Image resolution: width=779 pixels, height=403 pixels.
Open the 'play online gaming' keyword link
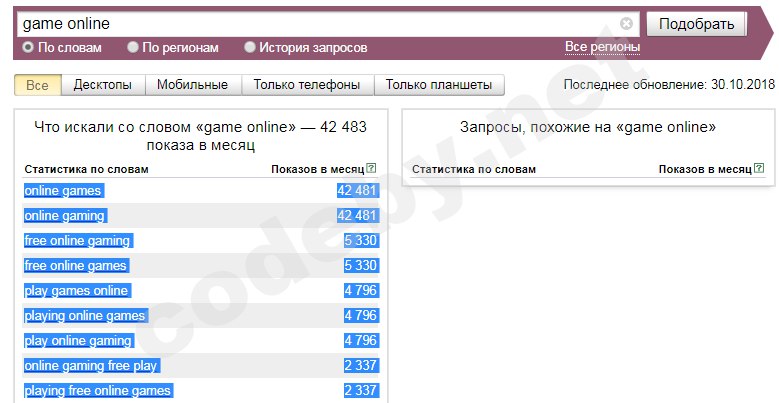[78, 340]
